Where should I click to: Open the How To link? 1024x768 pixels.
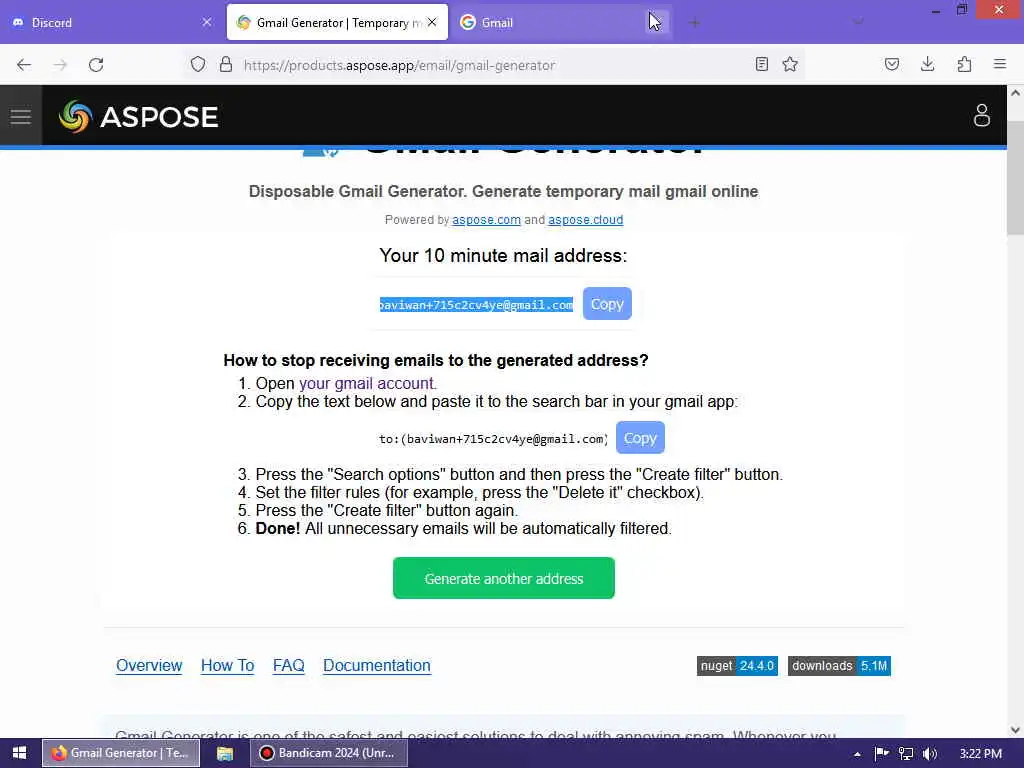pyautogui.click(x=227, y=665)
